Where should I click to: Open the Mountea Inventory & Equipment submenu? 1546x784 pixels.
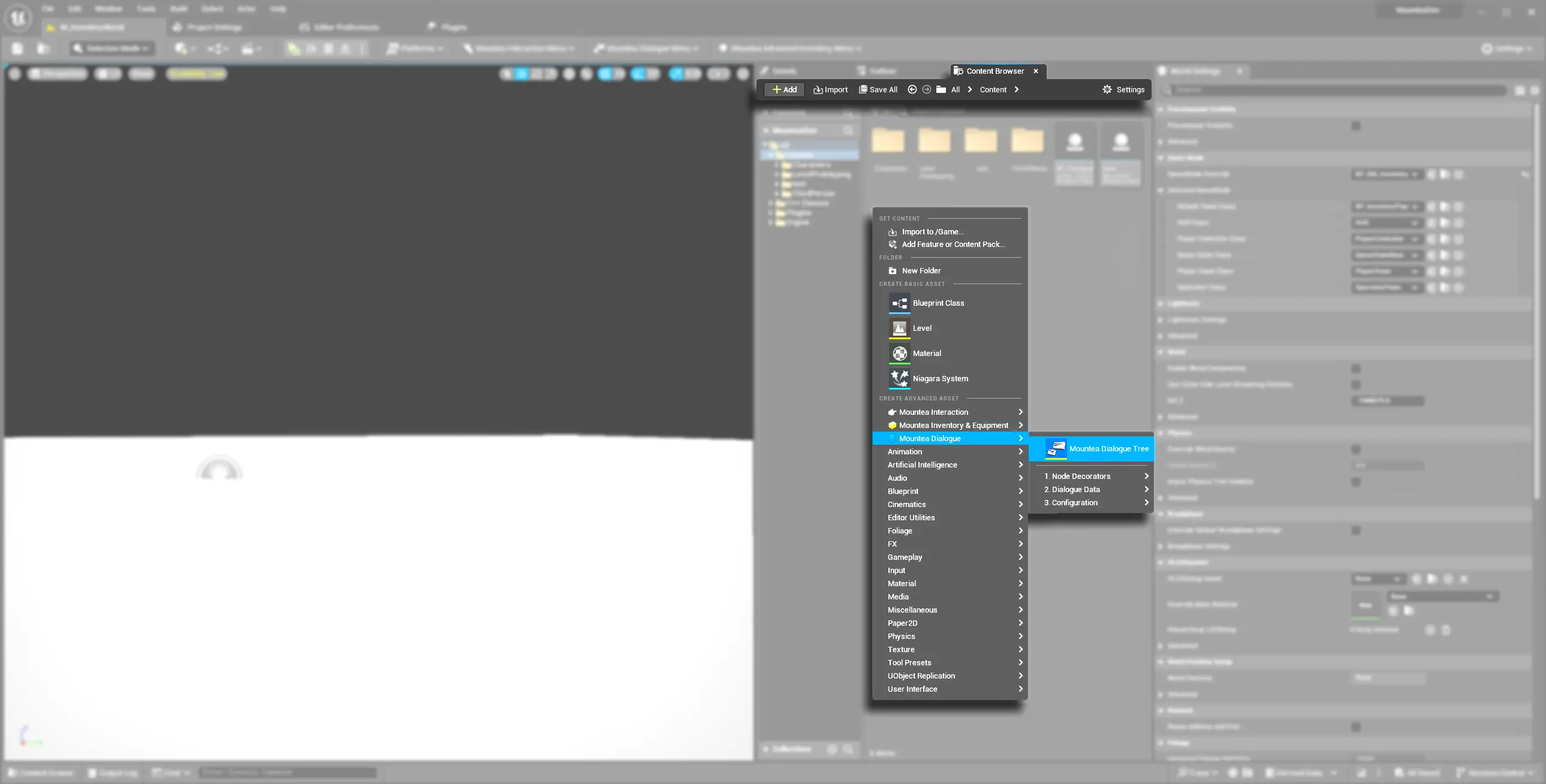pyautogui.click(x=953, y=425)
